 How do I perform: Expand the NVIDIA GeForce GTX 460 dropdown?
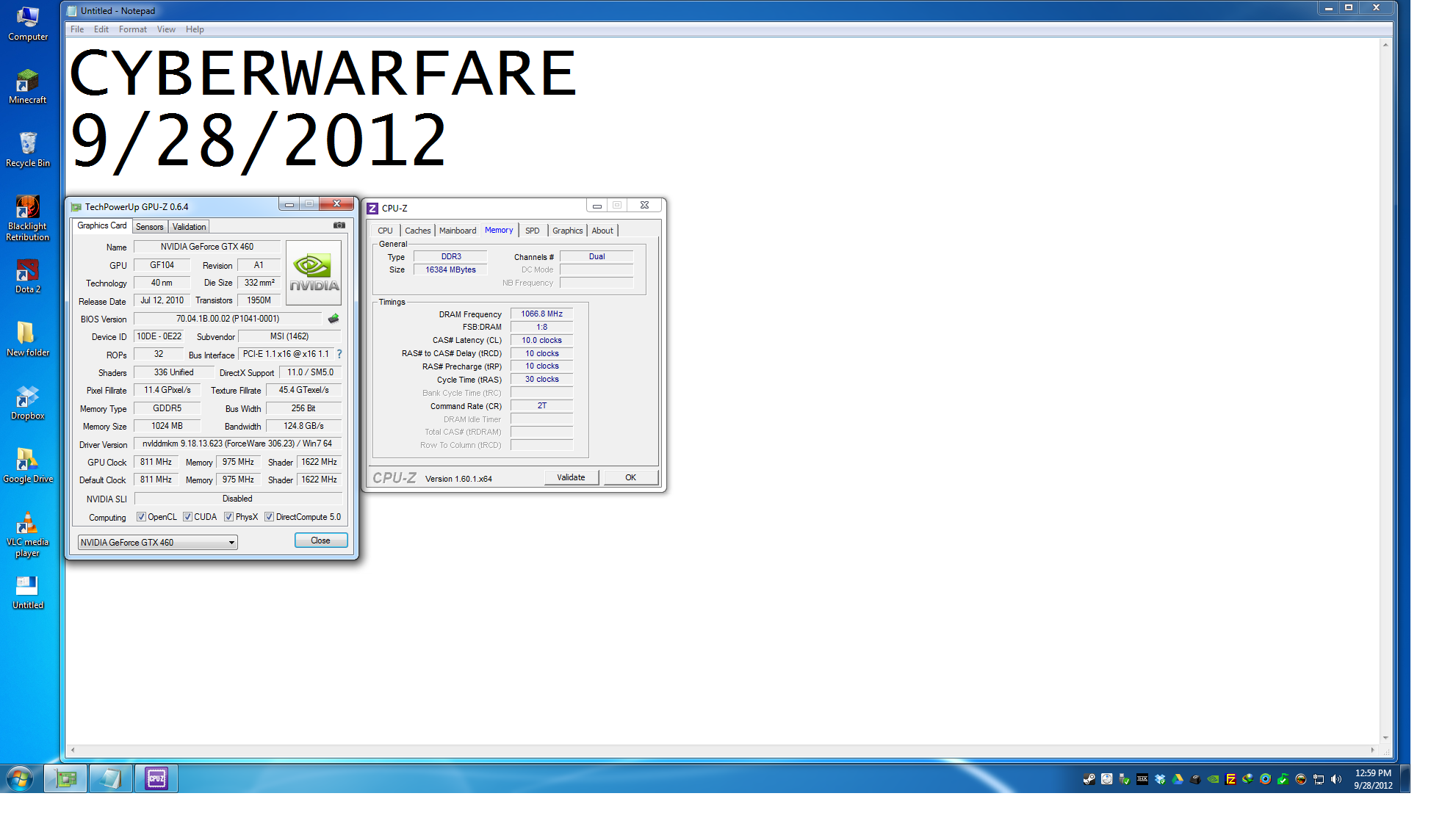point(231,543)
